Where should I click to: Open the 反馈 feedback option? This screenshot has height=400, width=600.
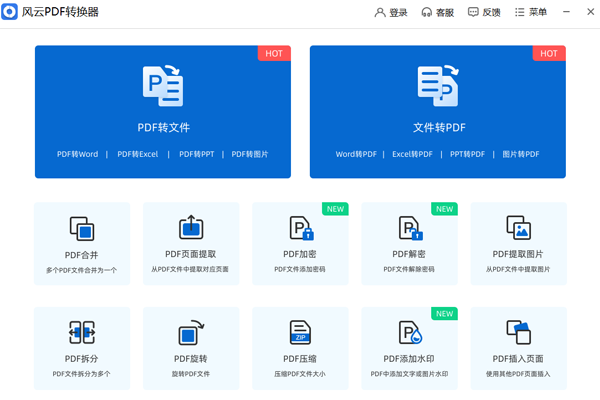(x=484, y=13)
